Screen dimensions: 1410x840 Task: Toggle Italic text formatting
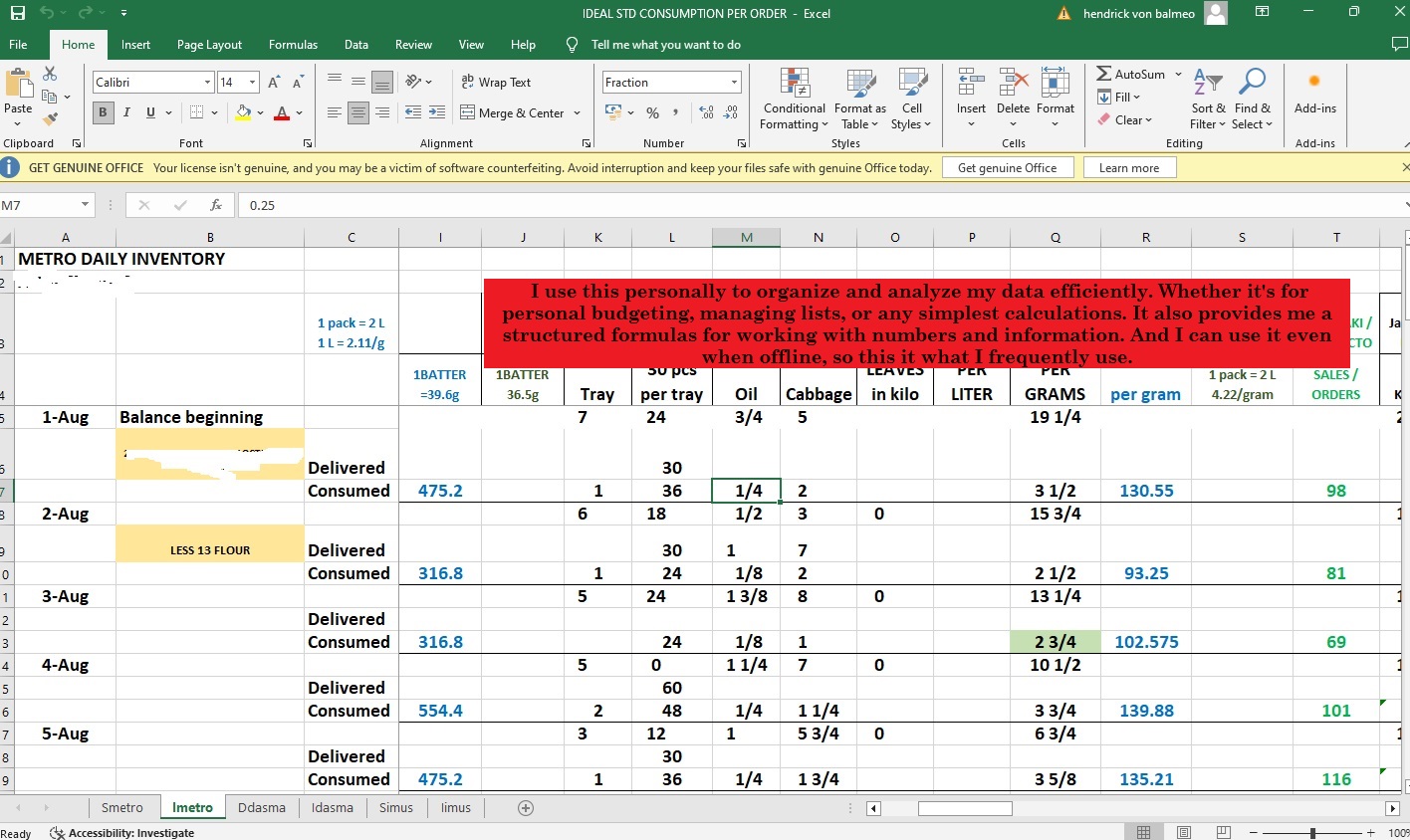(x=126, y=113)
